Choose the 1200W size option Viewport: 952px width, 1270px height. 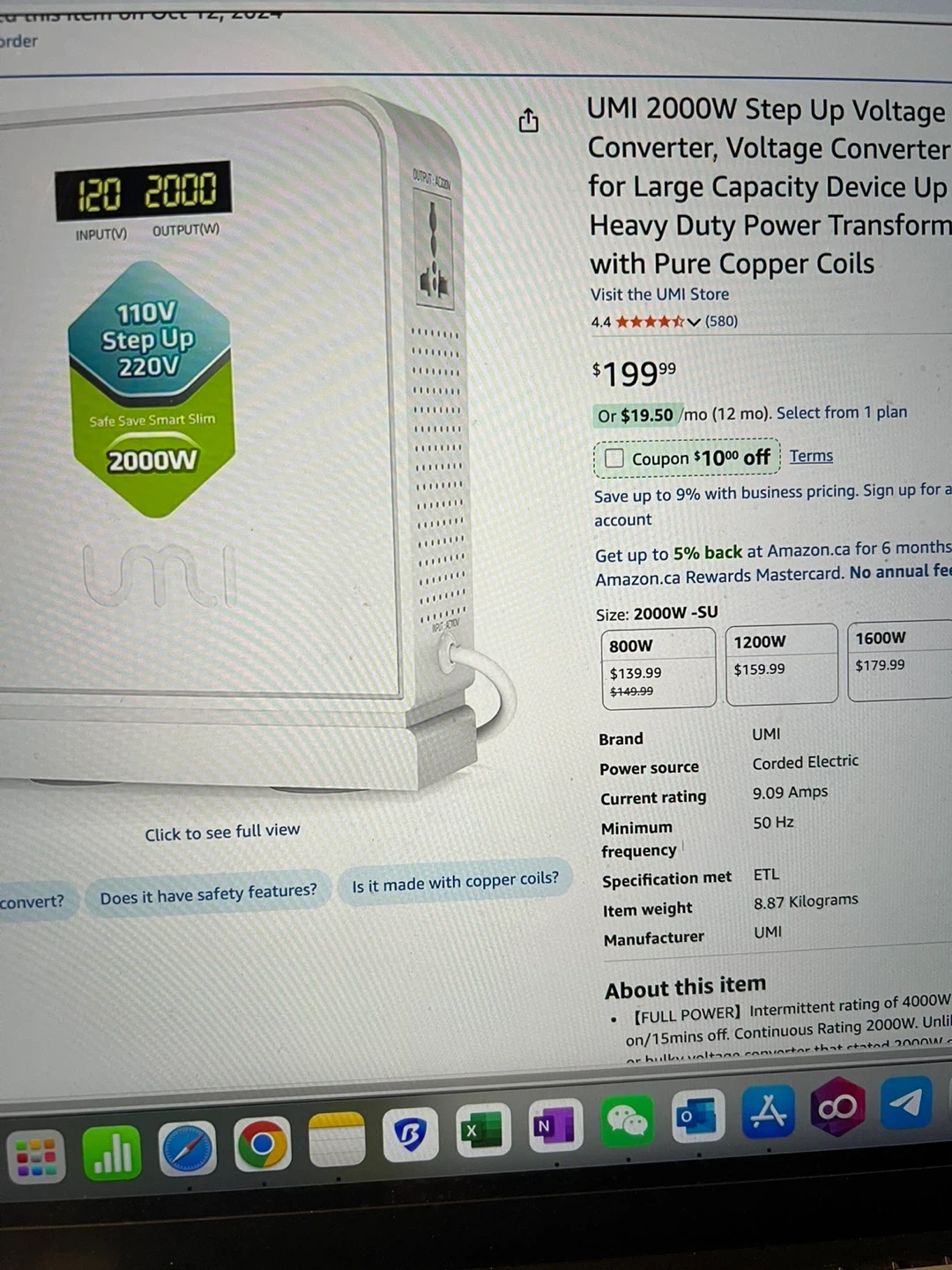(x=781, y=664)
